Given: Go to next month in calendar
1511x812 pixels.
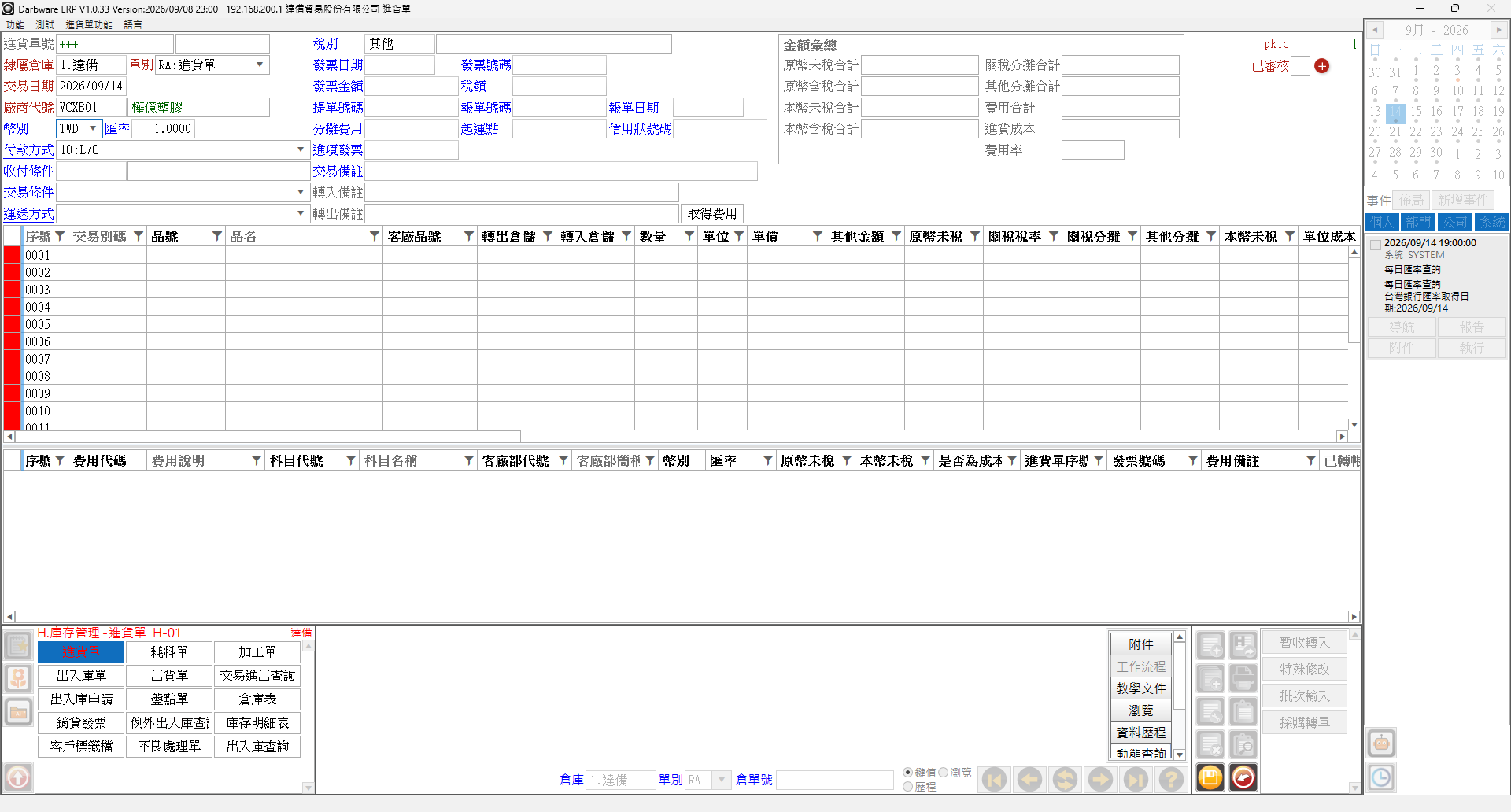Looking at the screenshot, I should coord(1498,30).
